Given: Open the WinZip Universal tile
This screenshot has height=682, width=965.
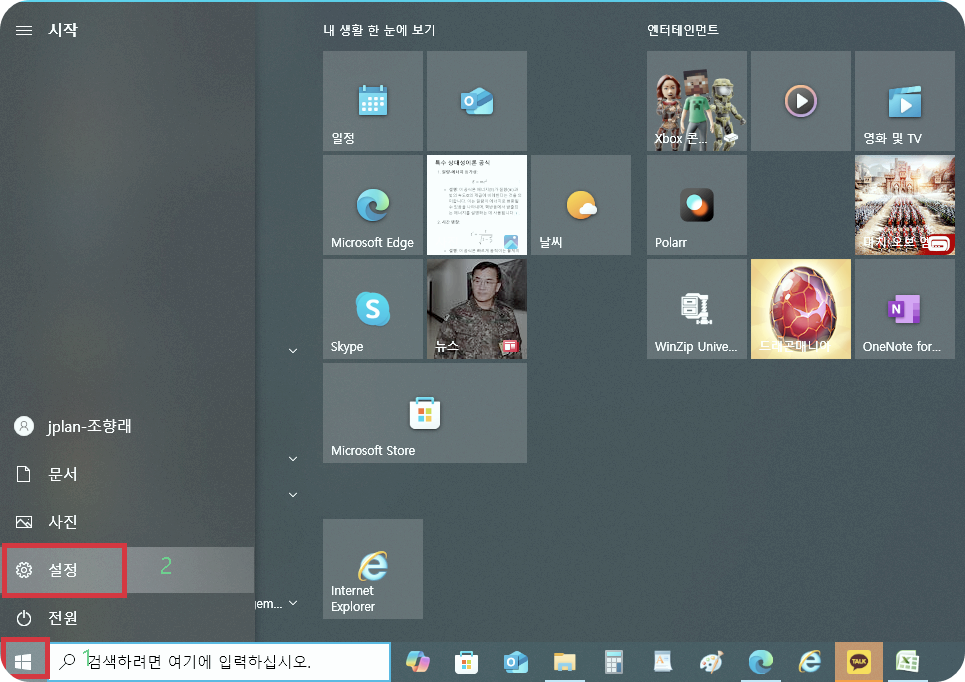Looking at the screenshot, I should point(697,309).
